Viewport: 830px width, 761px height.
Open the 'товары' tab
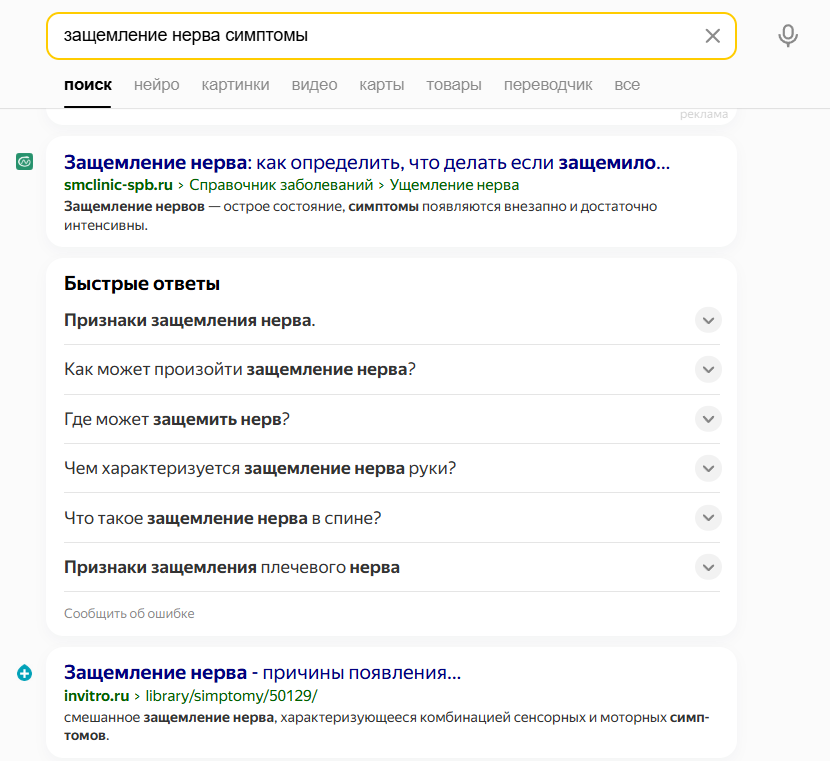pyautogui.click(x=454, y=85)
